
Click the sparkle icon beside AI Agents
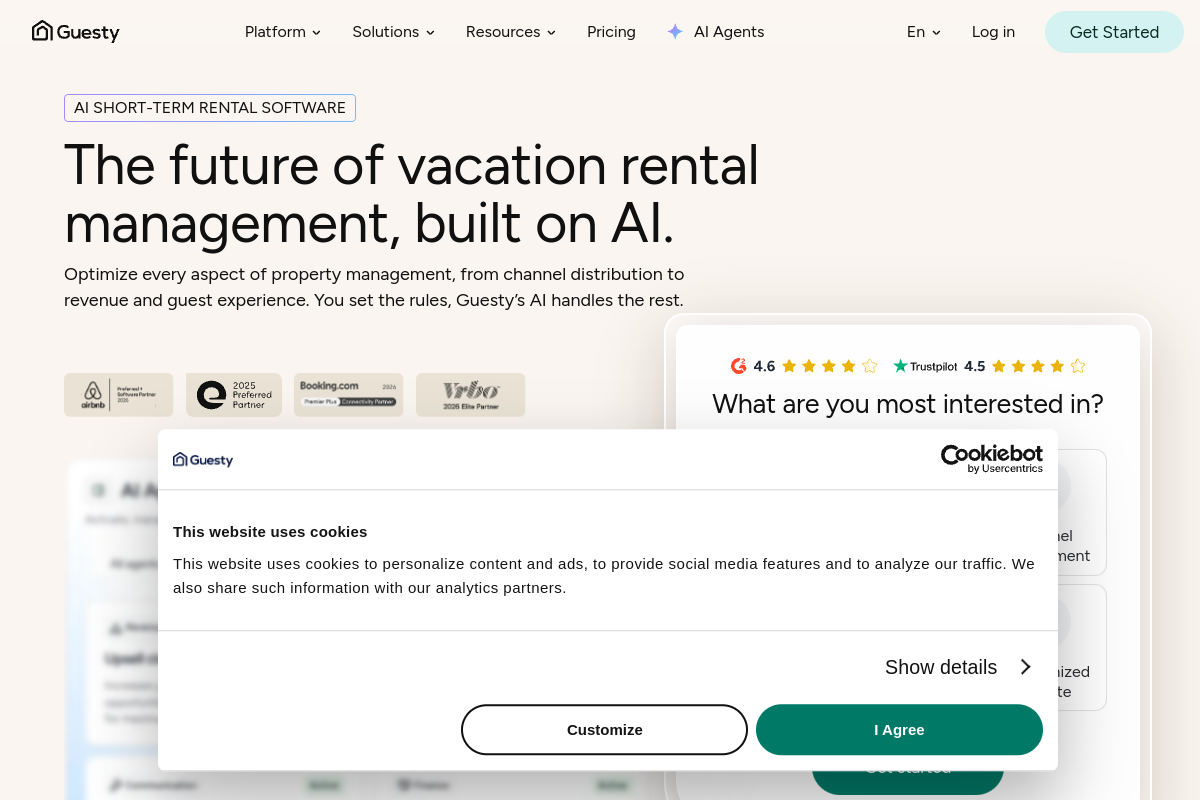(675, 32)
